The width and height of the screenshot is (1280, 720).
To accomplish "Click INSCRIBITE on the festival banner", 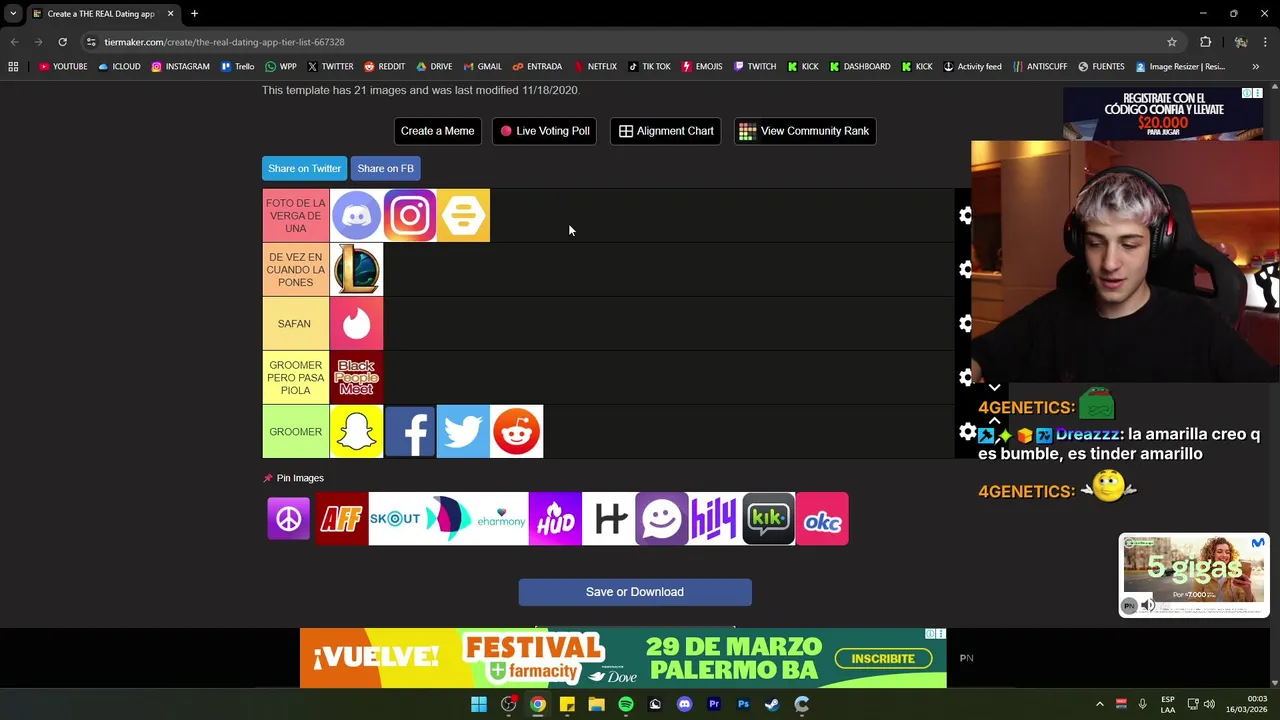I will point(883,659).
